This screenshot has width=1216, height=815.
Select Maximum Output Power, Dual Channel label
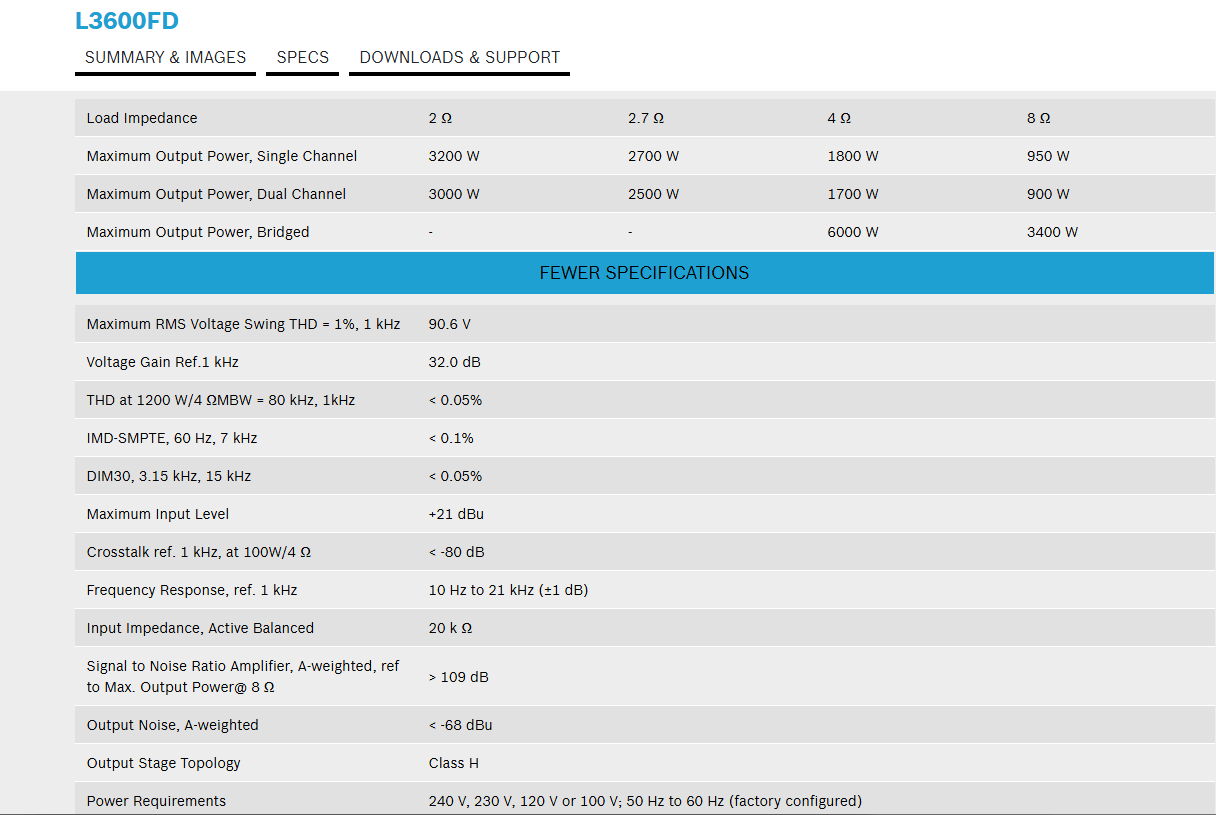click(216, 194)
